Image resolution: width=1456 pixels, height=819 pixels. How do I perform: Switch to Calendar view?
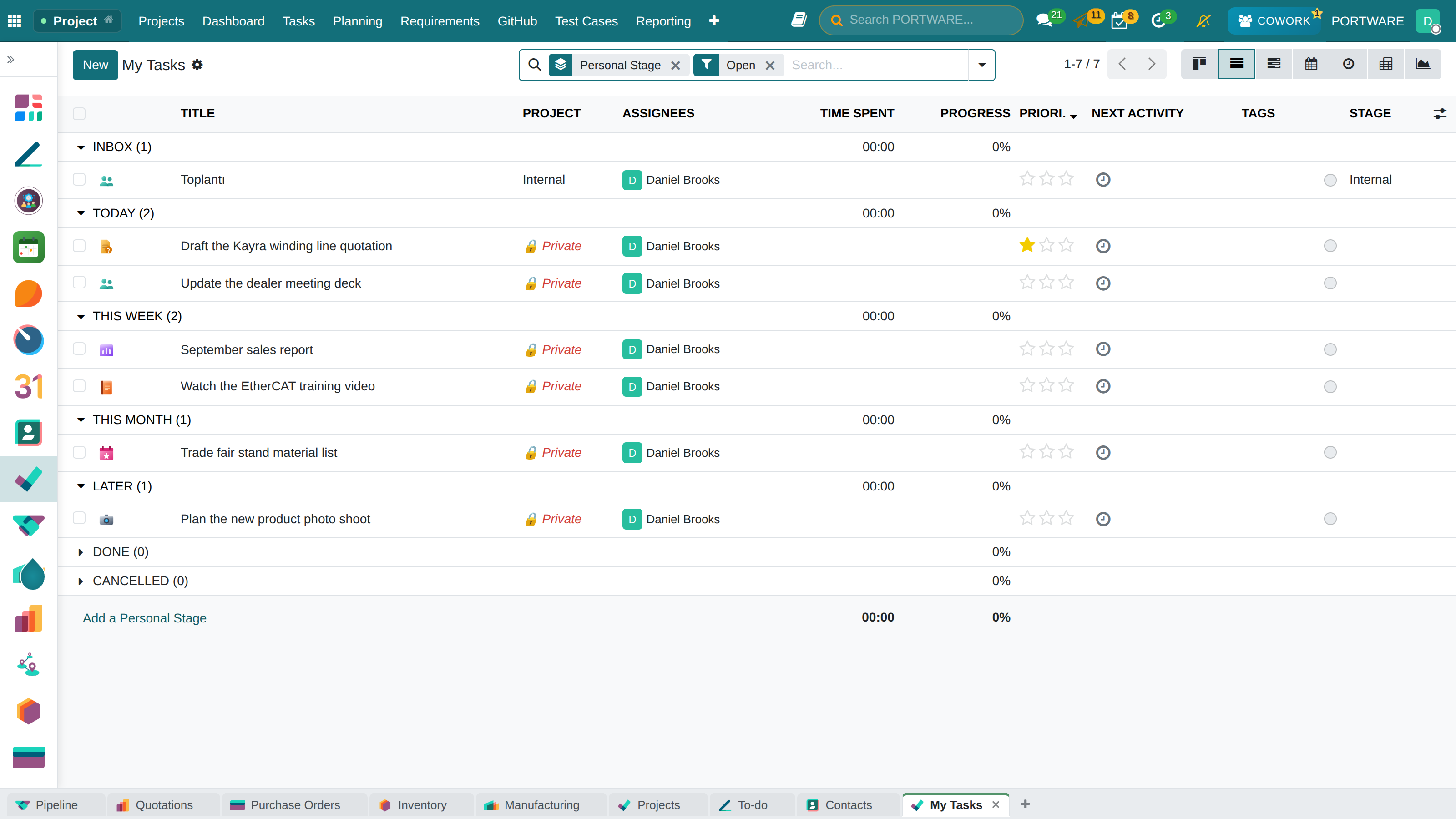tap(1311, 64)
